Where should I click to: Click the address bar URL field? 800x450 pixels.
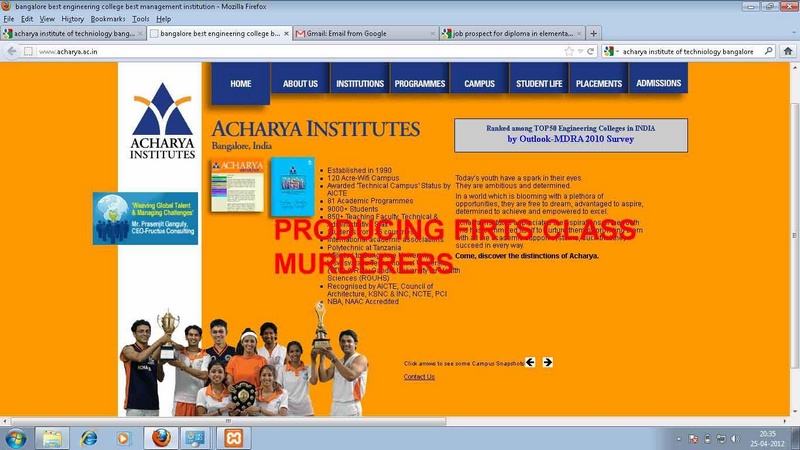(x=301, y=51)
